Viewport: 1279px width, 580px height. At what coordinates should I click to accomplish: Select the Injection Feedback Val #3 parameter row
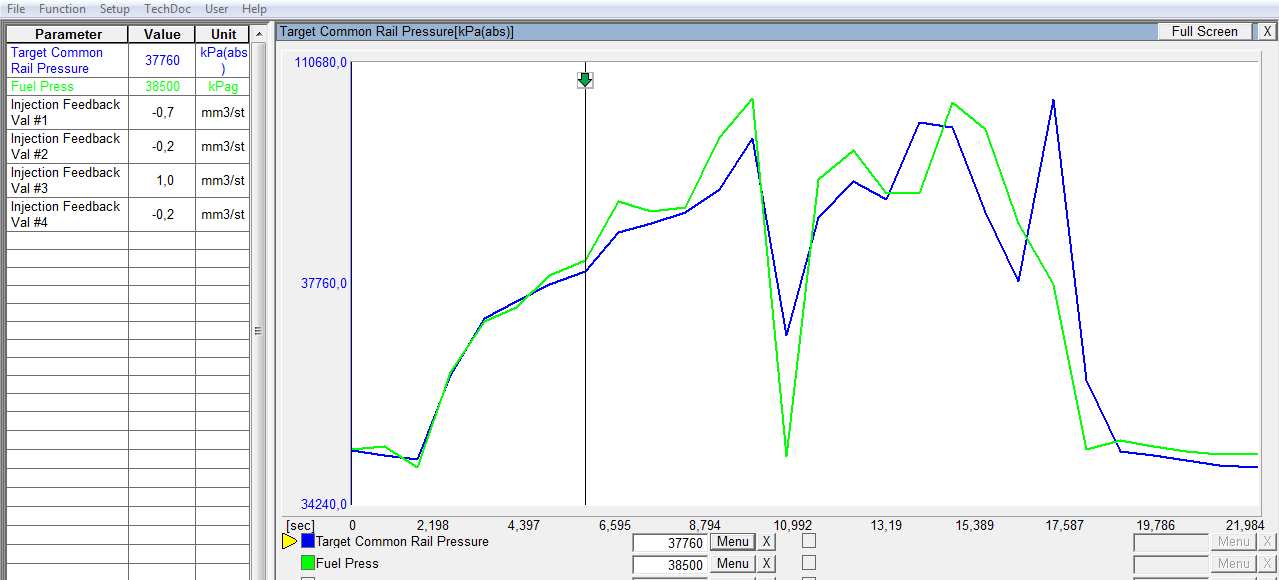point(67,180)
